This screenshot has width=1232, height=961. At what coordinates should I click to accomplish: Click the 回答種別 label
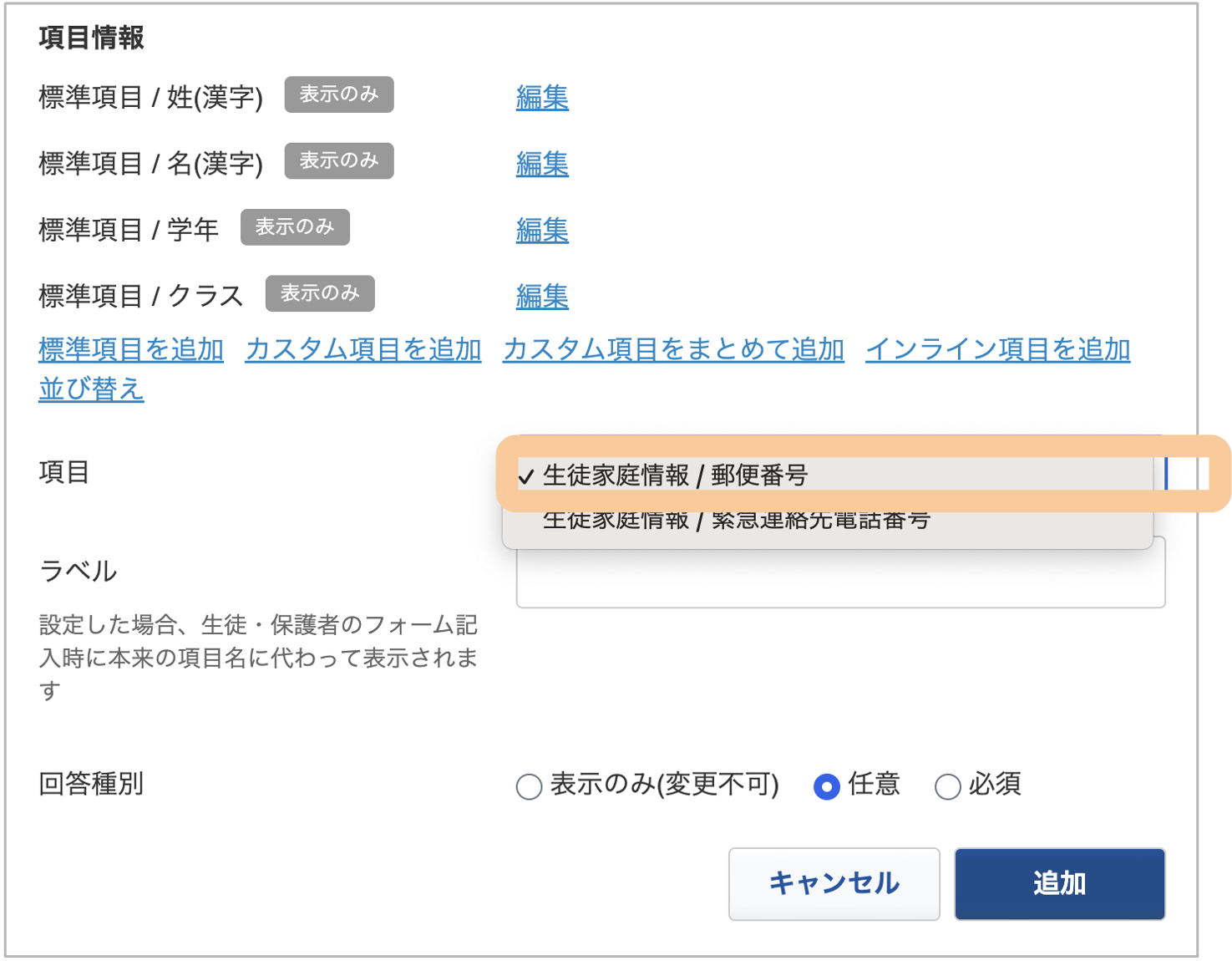coord(91,784)
